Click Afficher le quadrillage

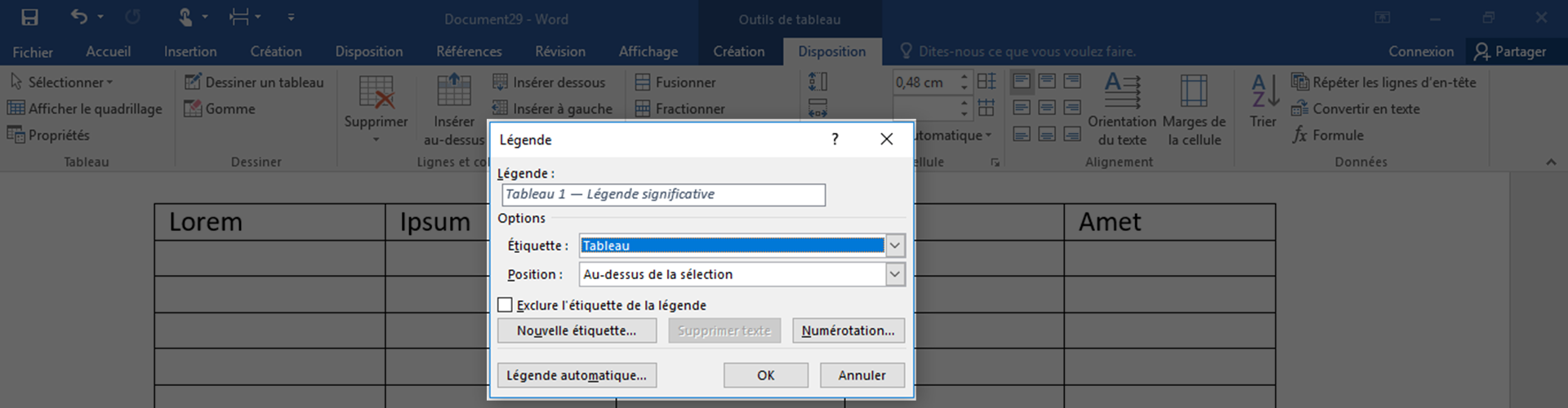(85, 109)
